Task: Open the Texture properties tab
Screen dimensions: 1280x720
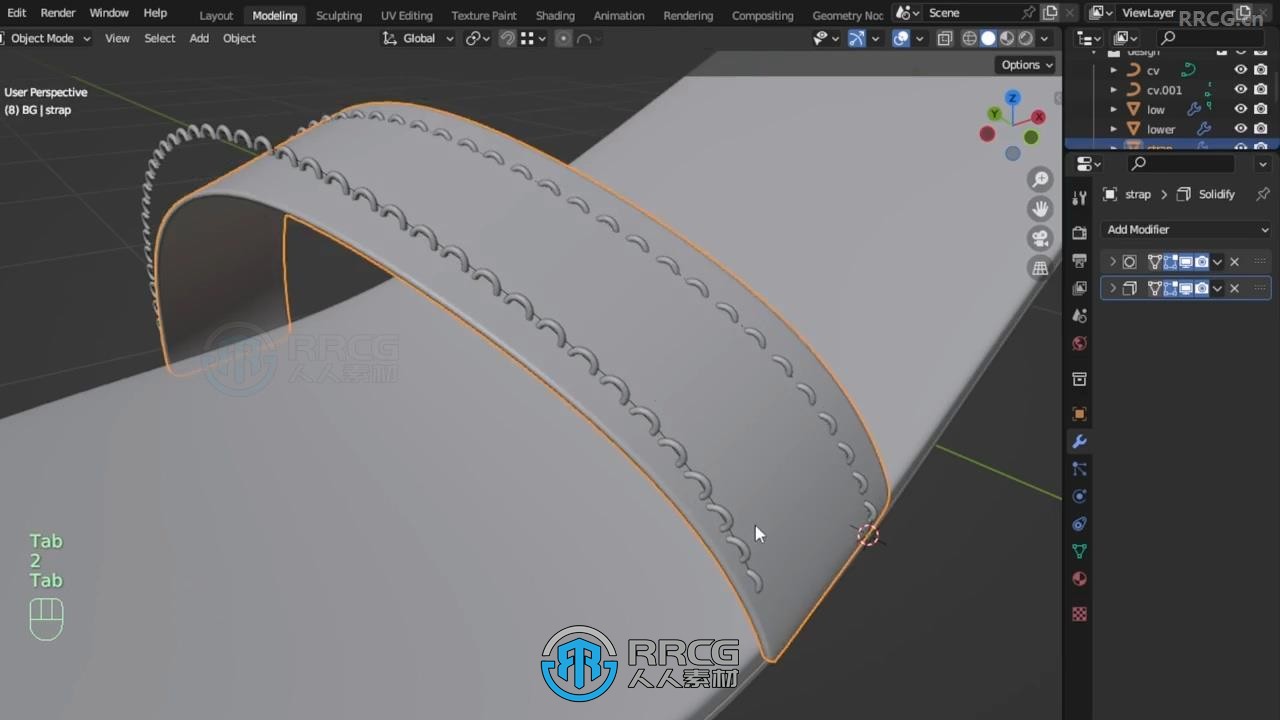Action: [1079, 614]
